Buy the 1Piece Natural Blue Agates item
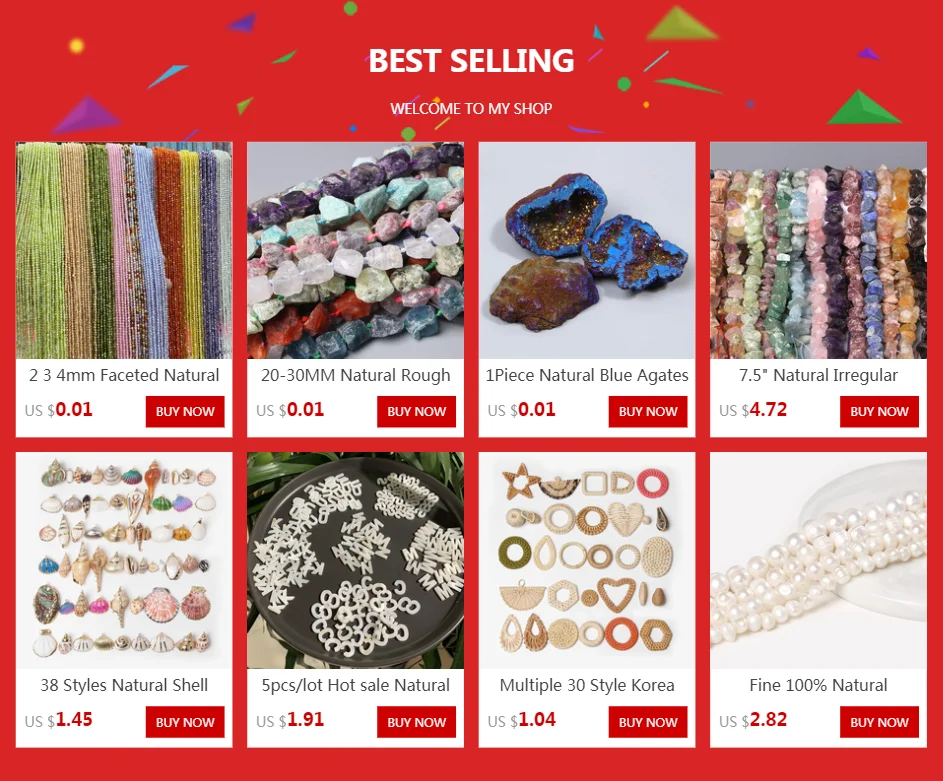The image size is (943, 781). [x=648, y=412]
